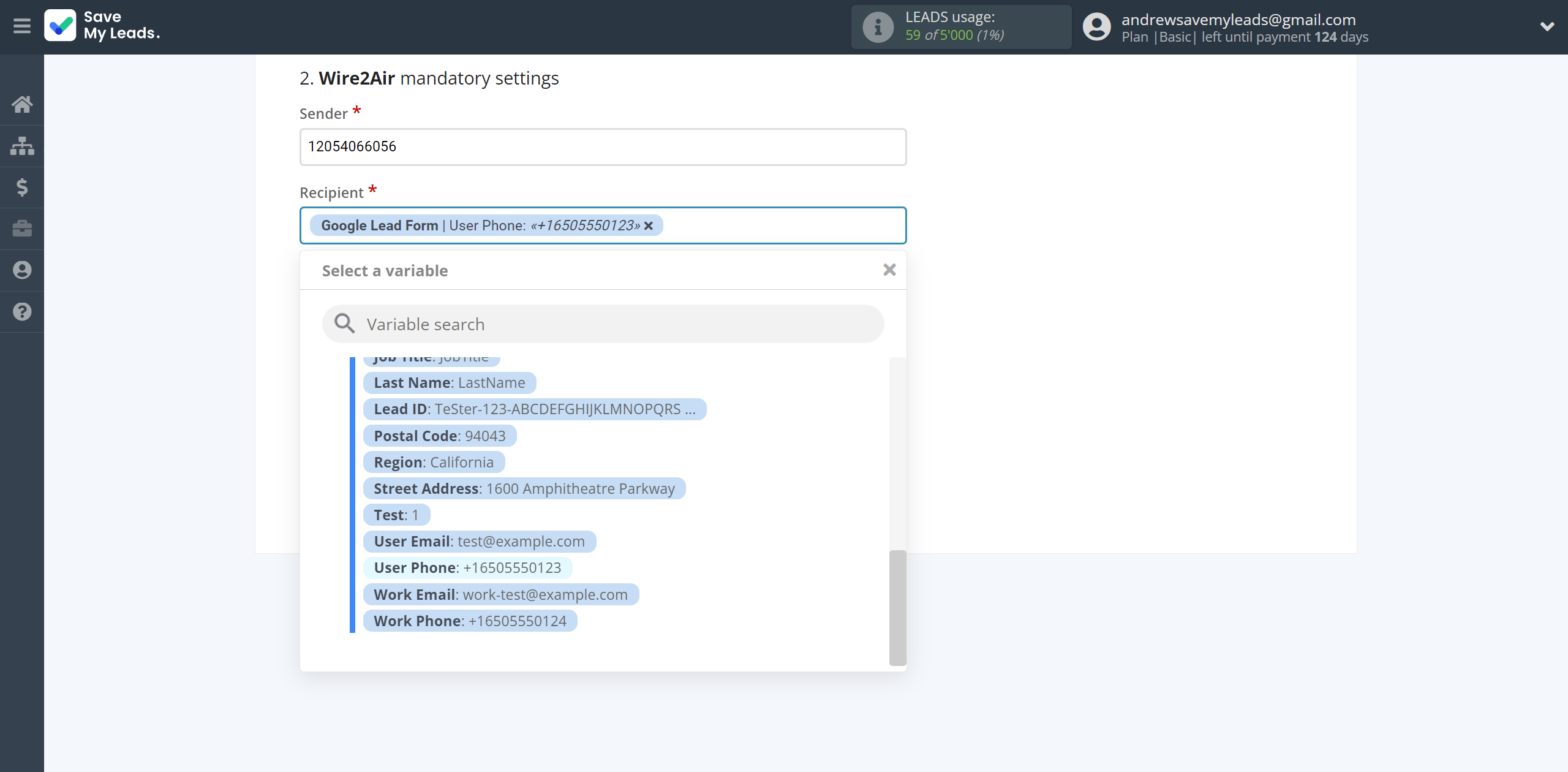
Task: Select the Work Email variable
Action: (501, 595)
